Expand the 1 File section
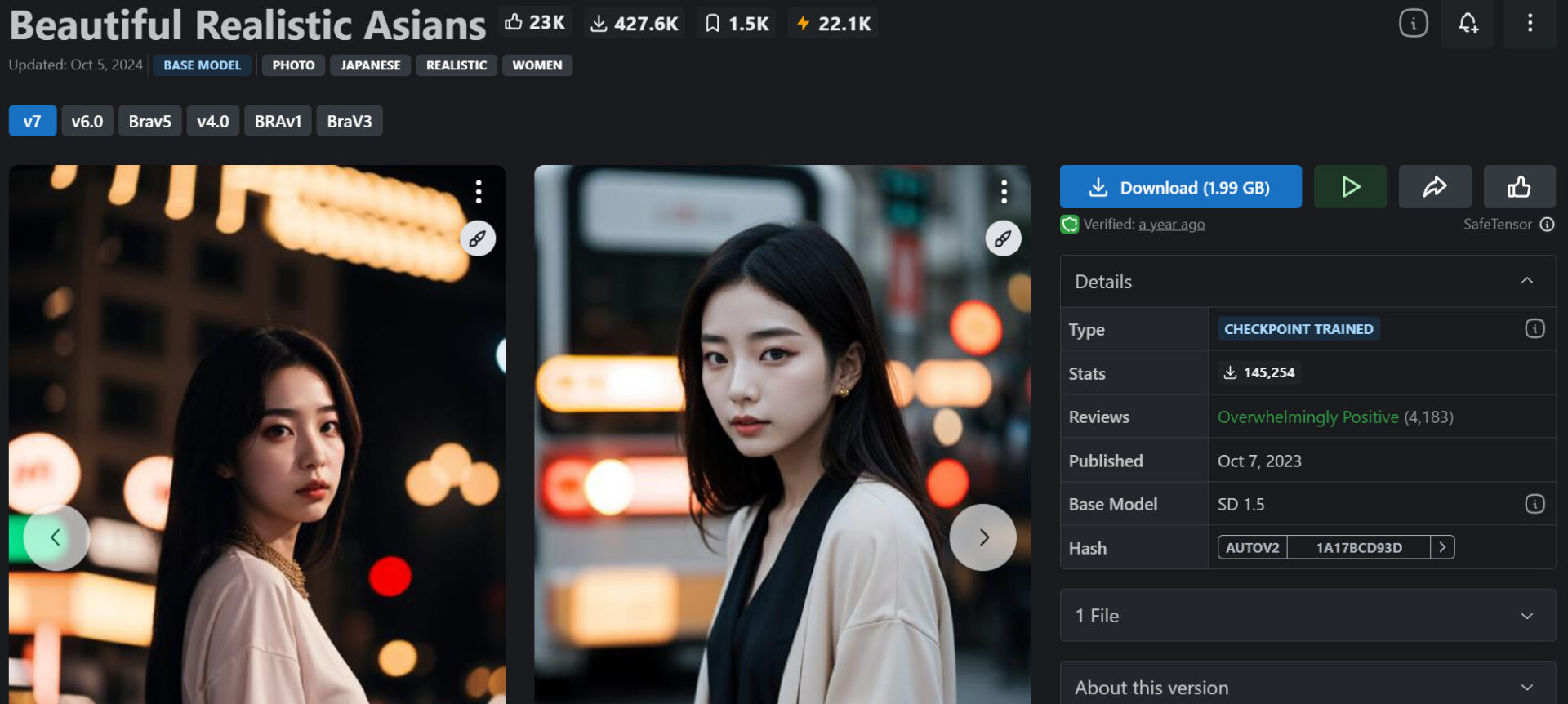The height and width of the screenshot is (704, 1568). [1526, 616]
